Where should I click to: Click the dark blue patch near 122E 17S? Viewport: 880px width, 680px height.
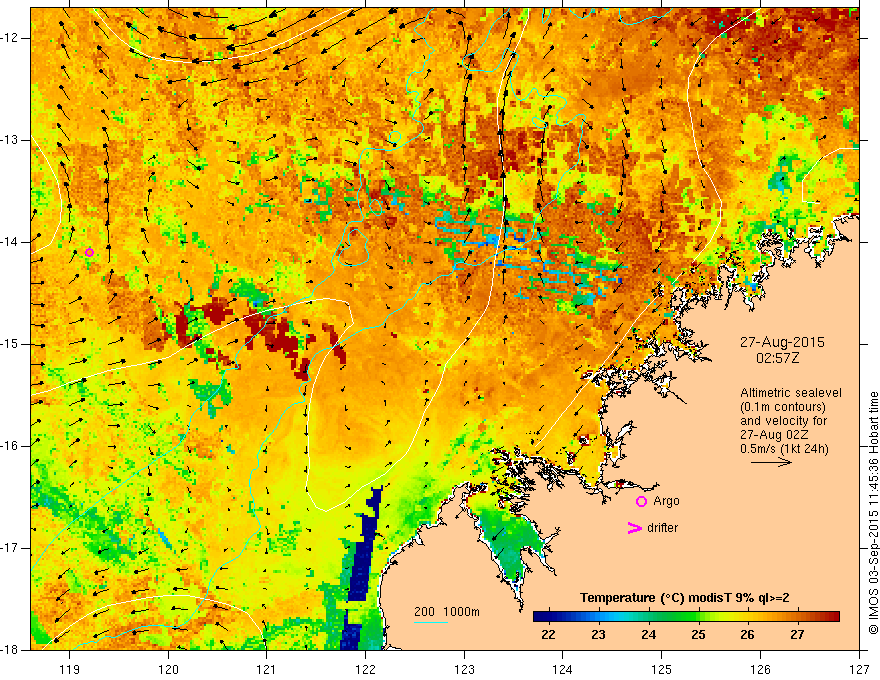(362, 567)
